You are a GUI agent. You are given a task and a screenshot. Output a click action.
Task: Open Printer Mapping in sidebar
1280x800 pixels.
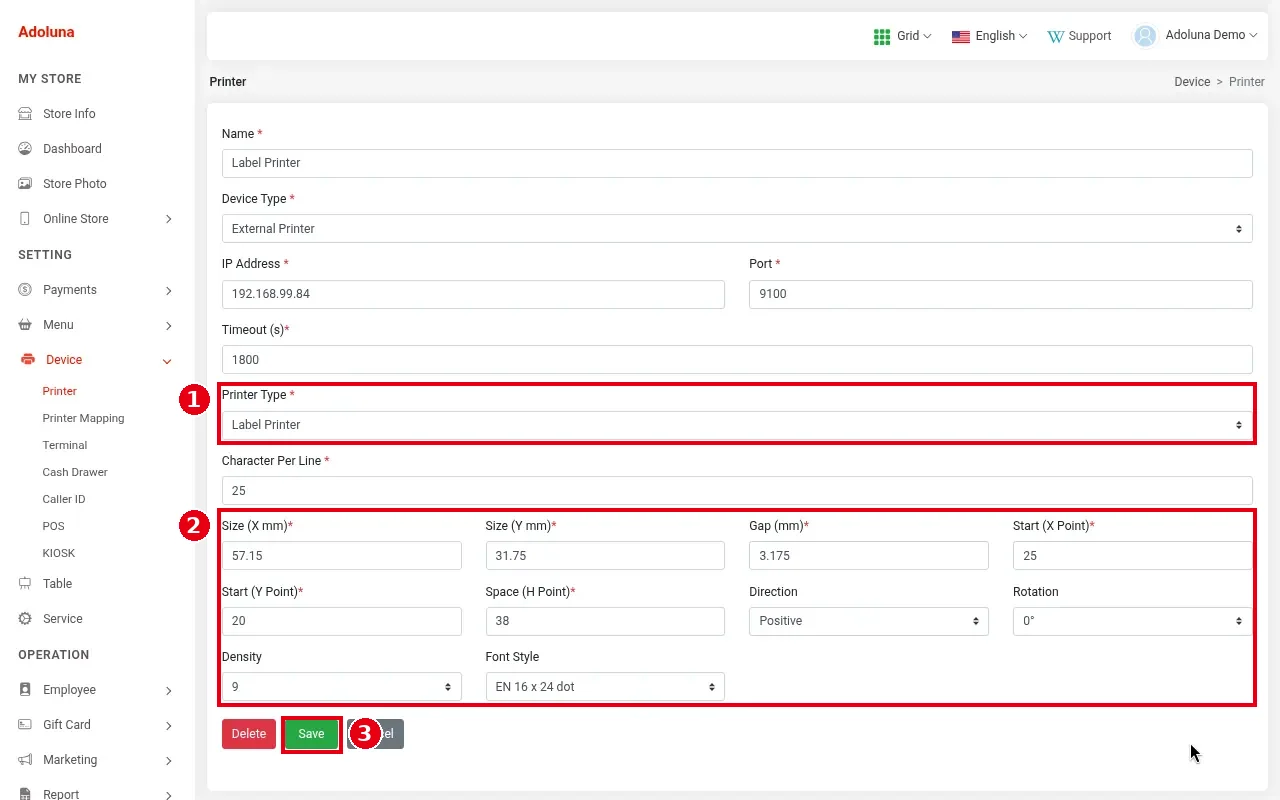point(83,418)
